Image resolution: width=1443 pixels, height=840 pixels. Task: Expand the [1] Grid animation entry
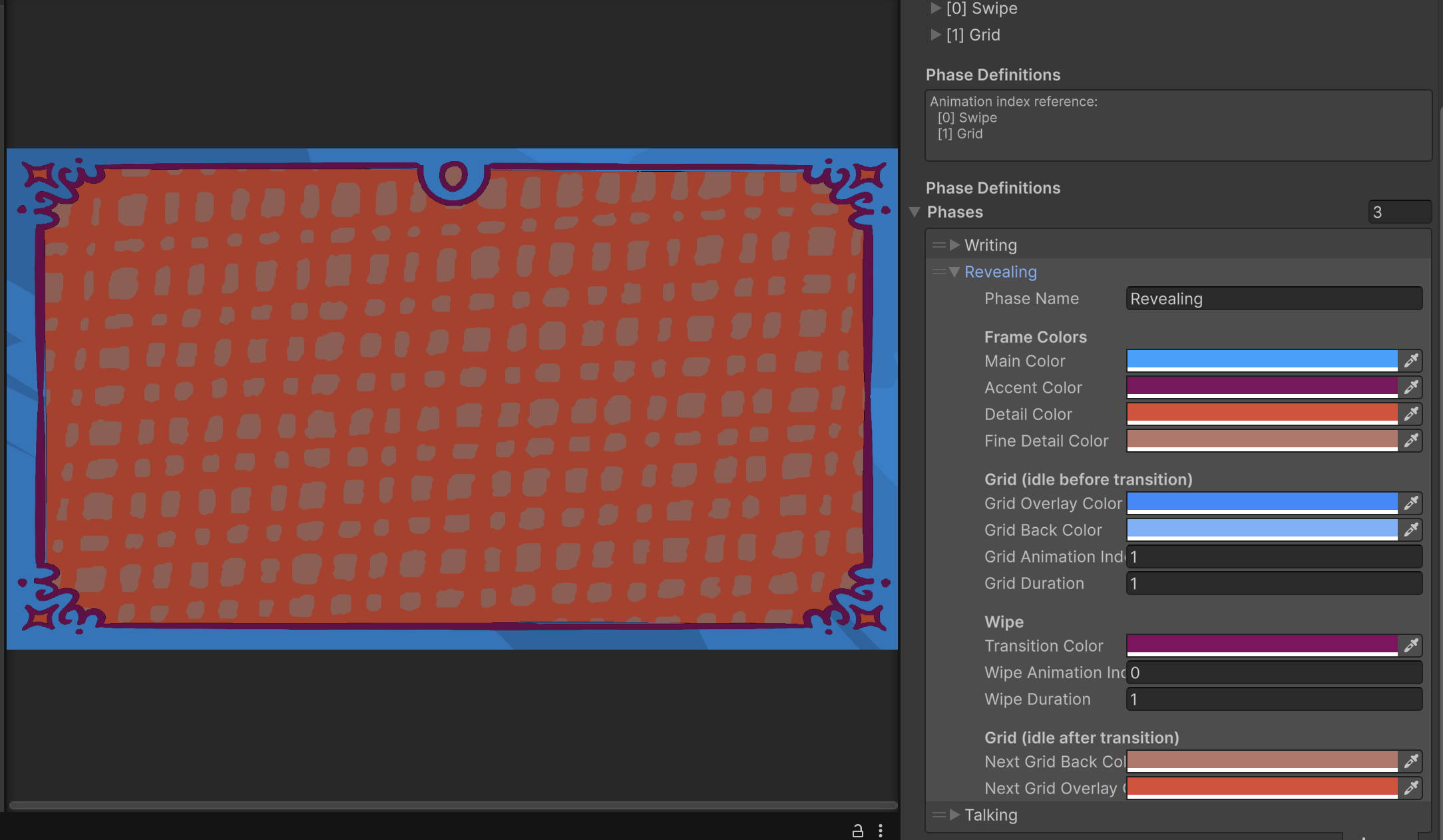(936, 35)
